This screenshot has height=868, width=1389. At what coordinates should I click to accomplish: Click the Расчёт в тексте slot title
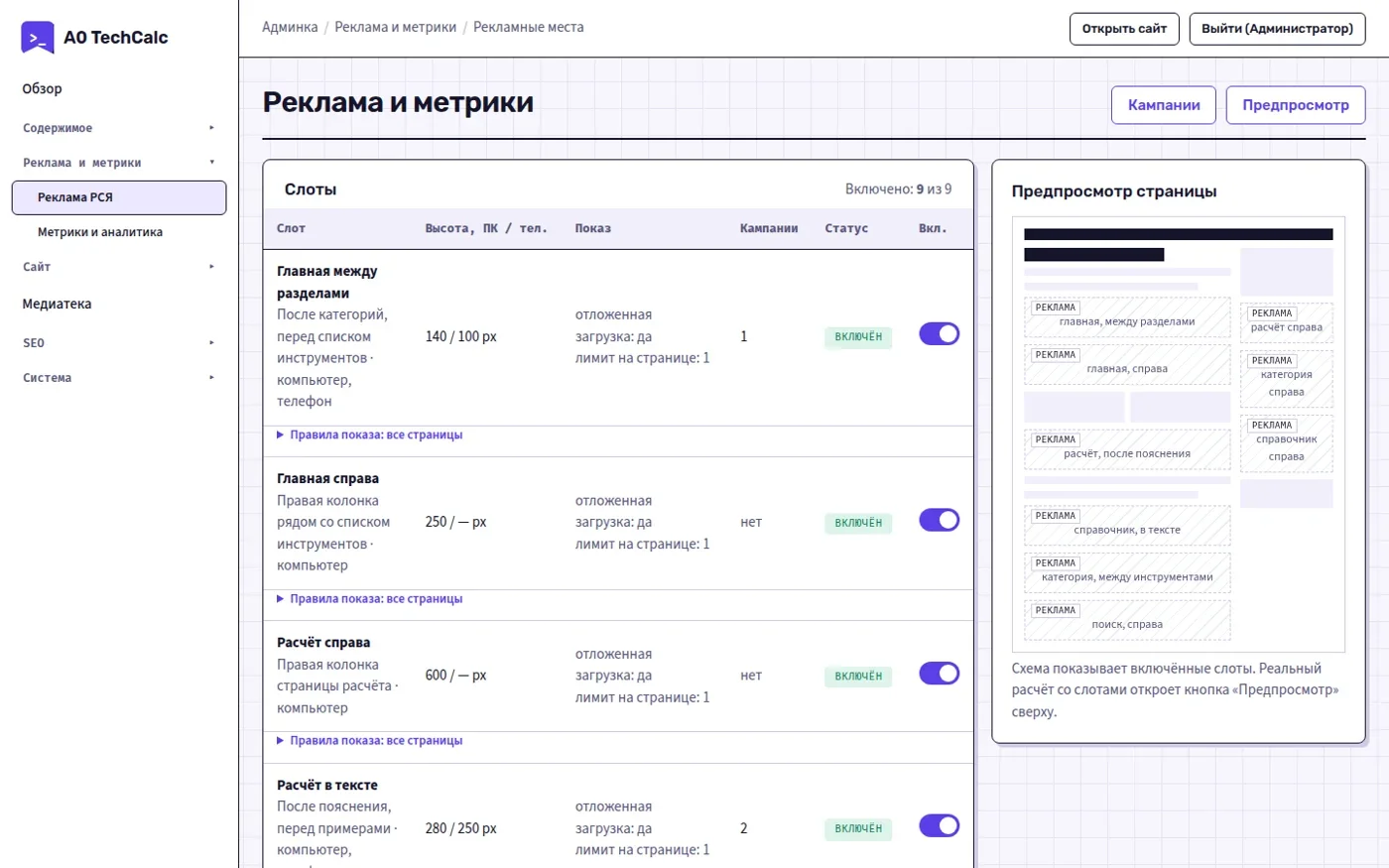(x=327, y=785)
